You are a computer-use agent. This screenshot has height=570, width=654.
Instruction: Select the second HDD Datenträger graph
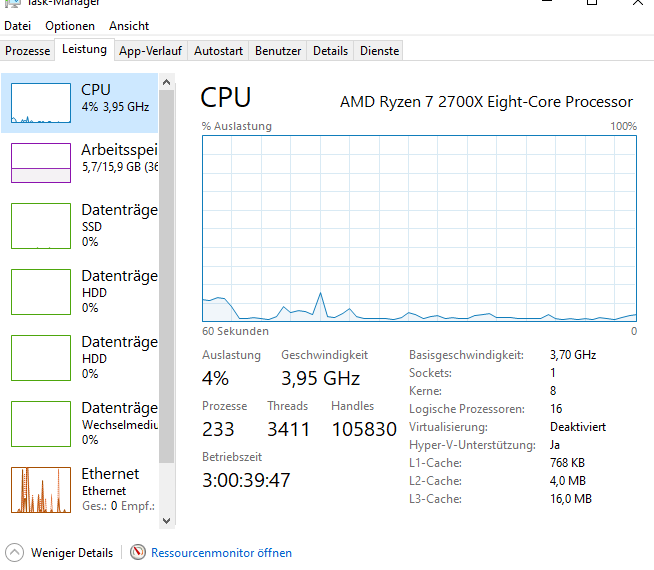click(40, 357)
